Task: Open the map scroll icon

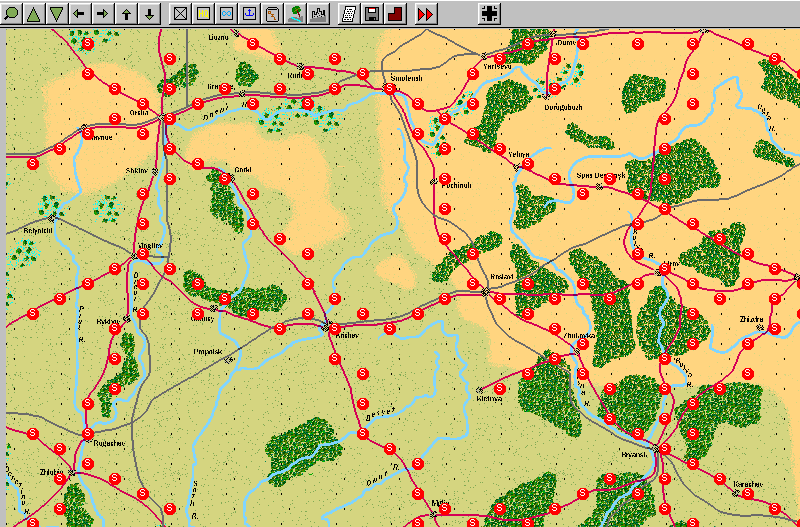Action: click(x=272, y=14)
